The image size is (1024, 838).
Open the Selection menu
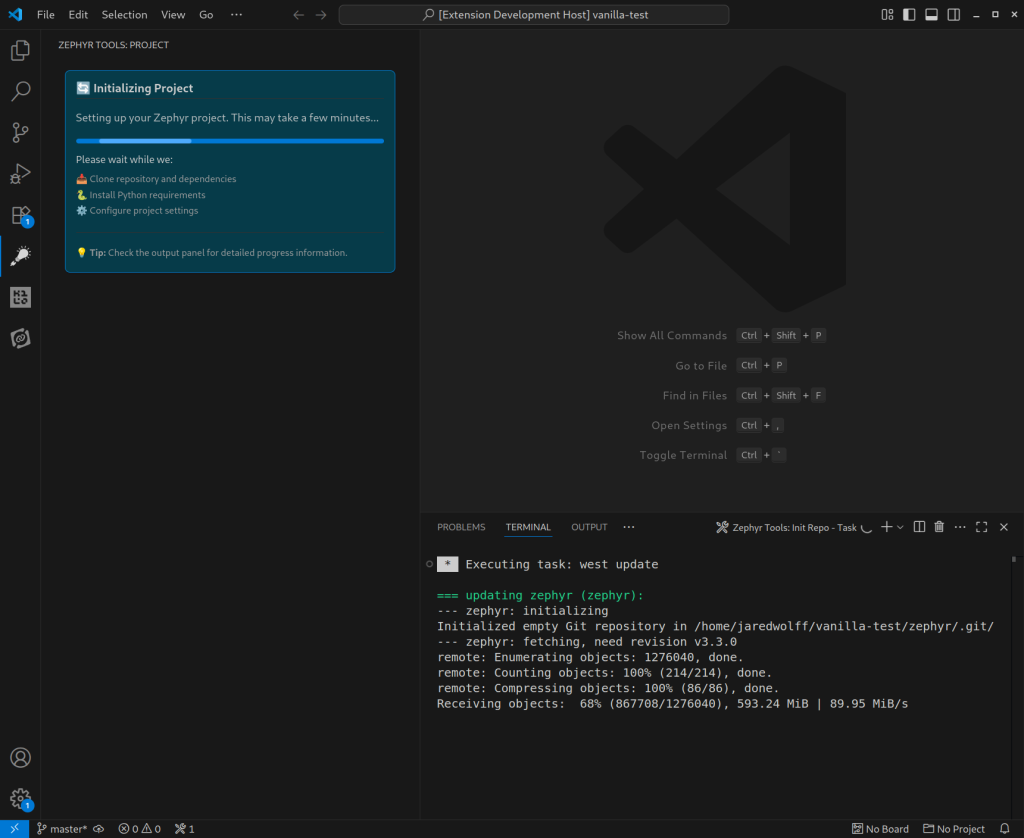[124, 14]
